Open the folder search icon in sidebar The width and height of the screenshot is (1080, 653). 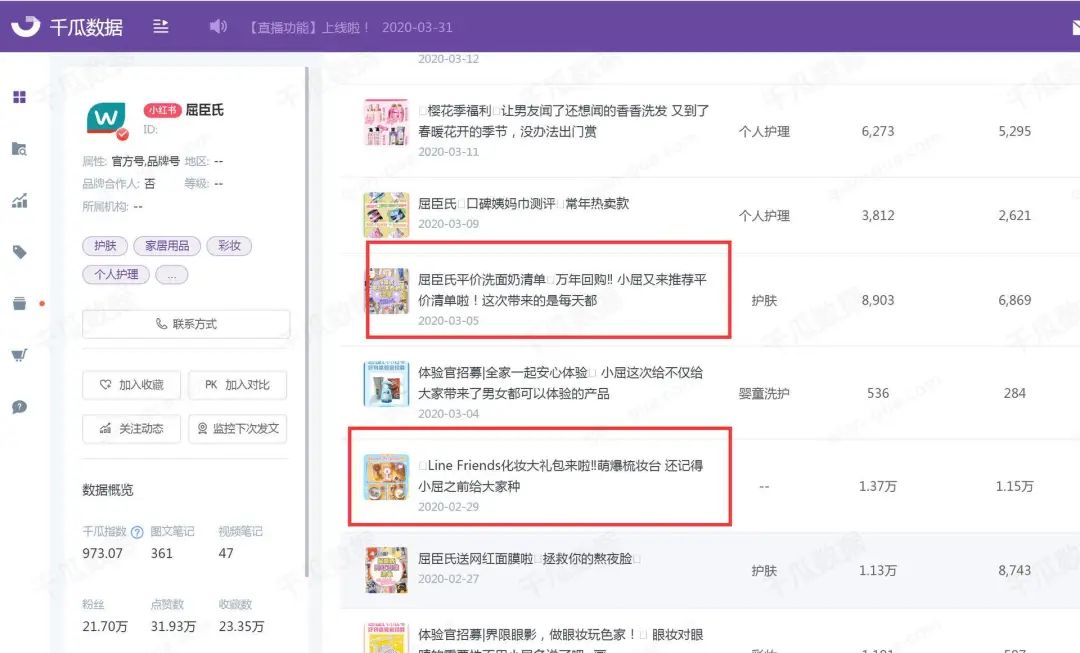click(19, 149)
